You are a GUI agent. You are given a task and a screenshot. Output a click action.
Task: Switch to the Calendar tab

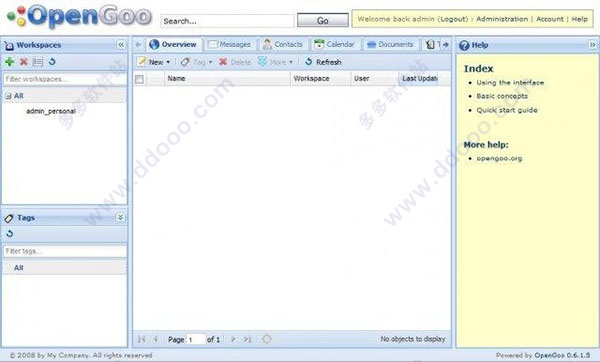(x=334, y=44)
